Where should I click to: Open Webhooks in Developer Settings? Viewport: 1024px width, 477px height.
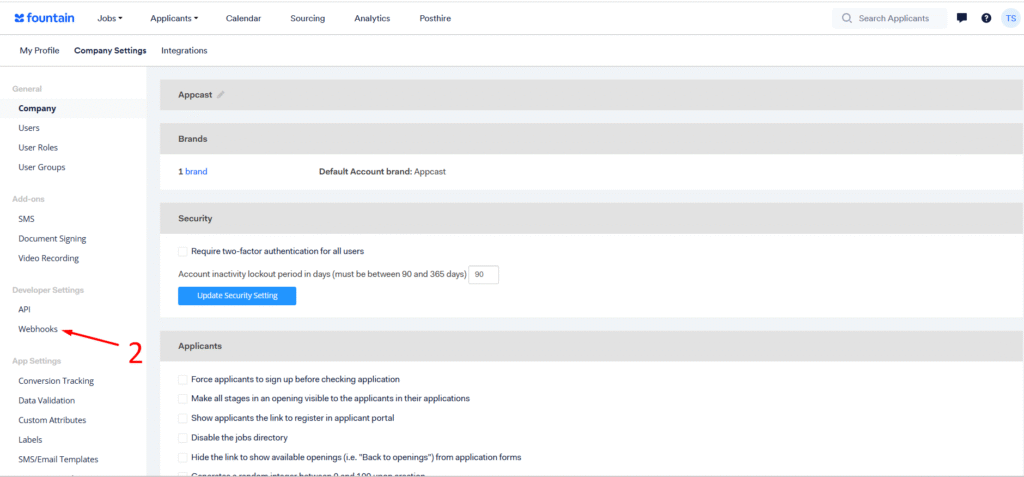38,329
